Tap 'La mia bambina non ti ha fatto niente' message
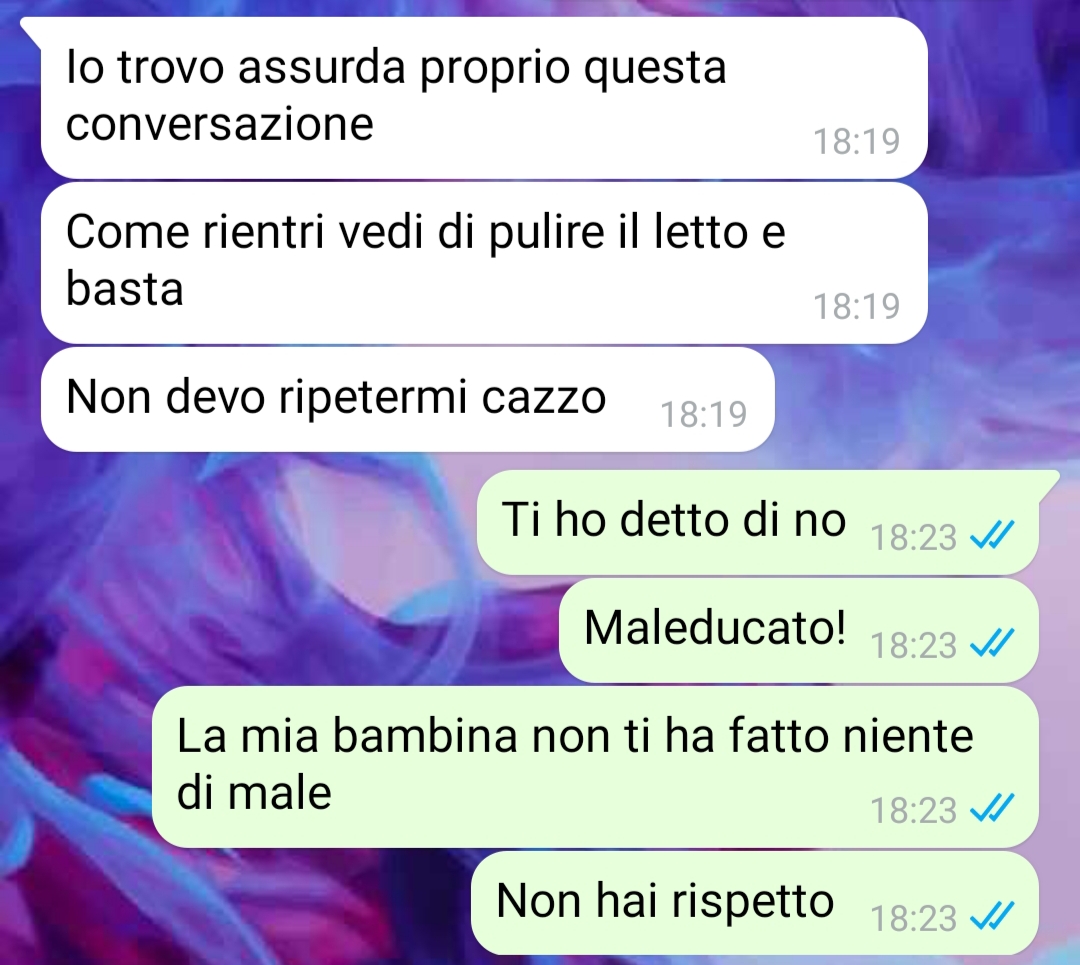Screen dimensions: 1080x965 click(x=595, y=767)
